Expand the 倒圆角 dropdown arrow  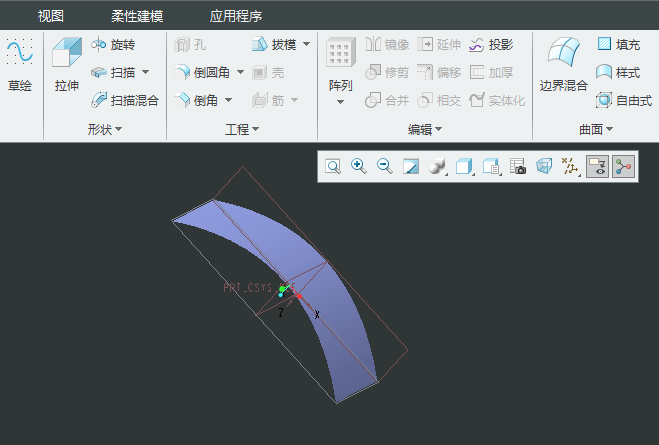[x=240, y=72]
